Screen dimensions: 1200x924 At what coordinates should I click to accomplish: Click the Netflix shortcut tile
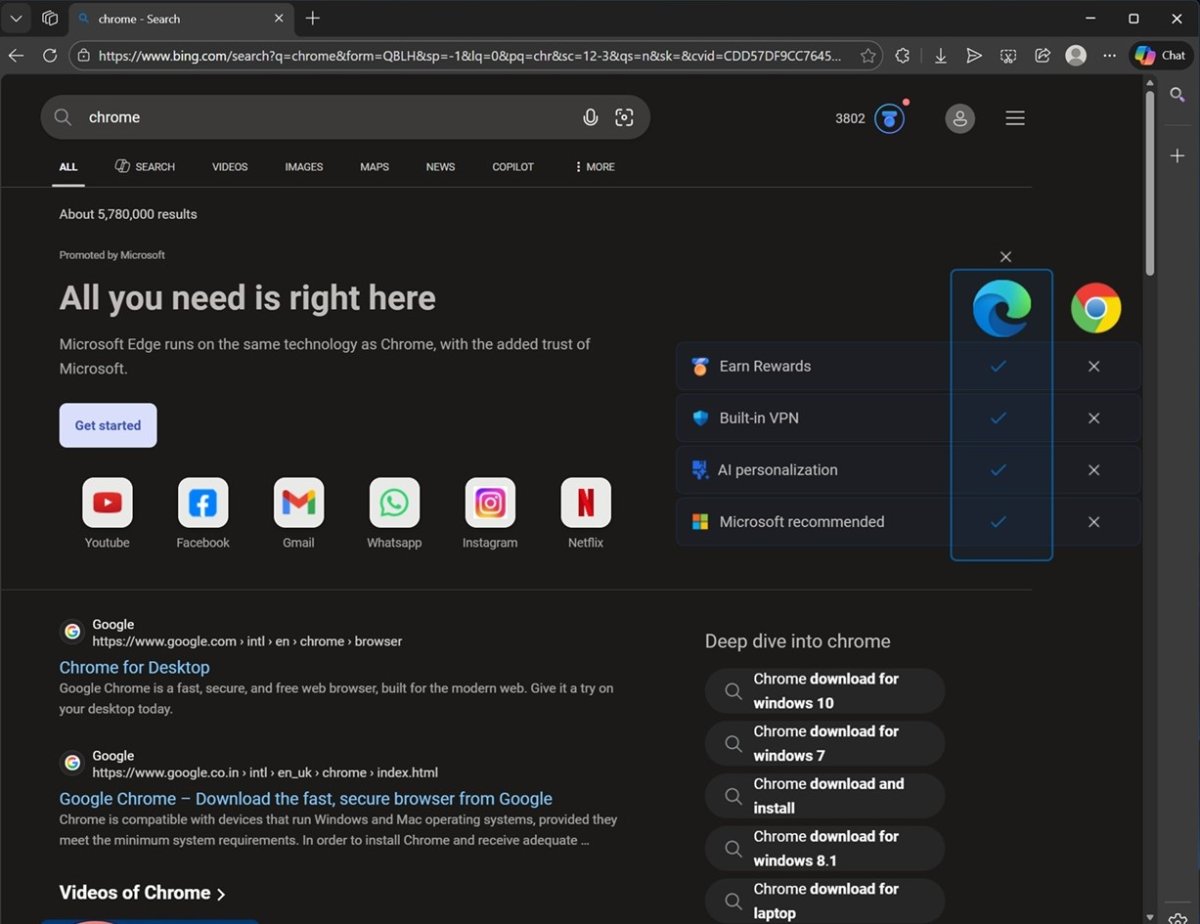[585, 503]
